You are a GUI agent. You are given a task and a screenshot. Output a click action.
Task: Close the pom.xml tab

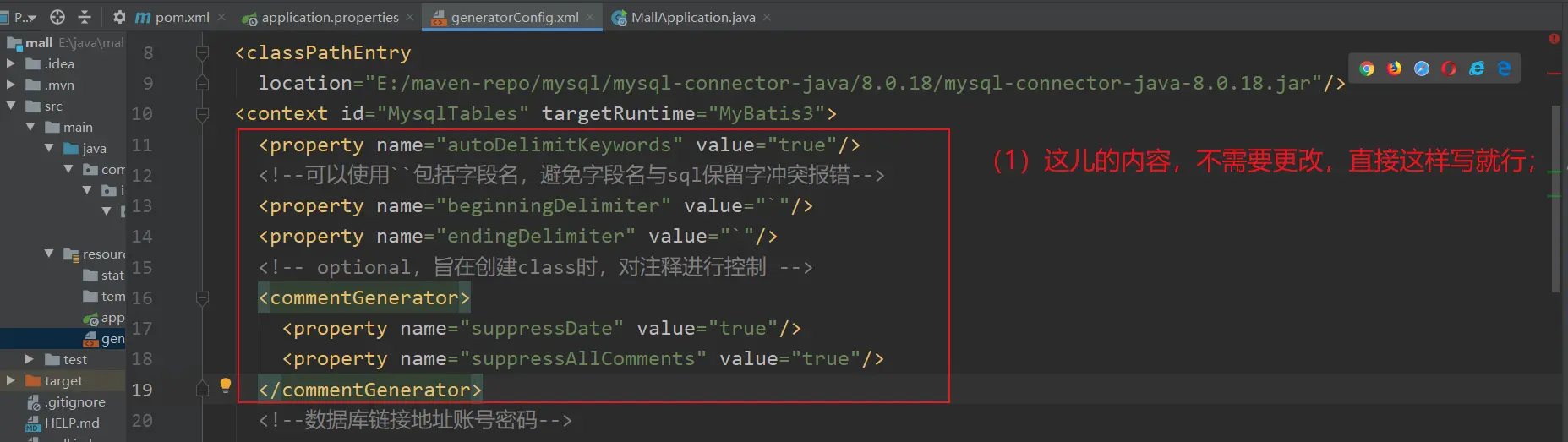[x=221, y=17]
